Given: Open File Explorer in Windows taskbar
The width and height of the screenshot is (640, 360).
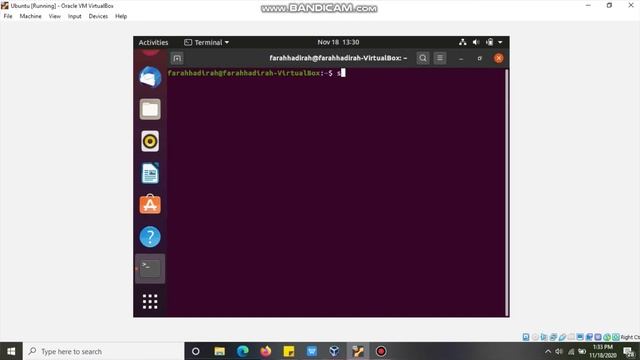Looking at the screenshot, I should (x=220, y=351).
